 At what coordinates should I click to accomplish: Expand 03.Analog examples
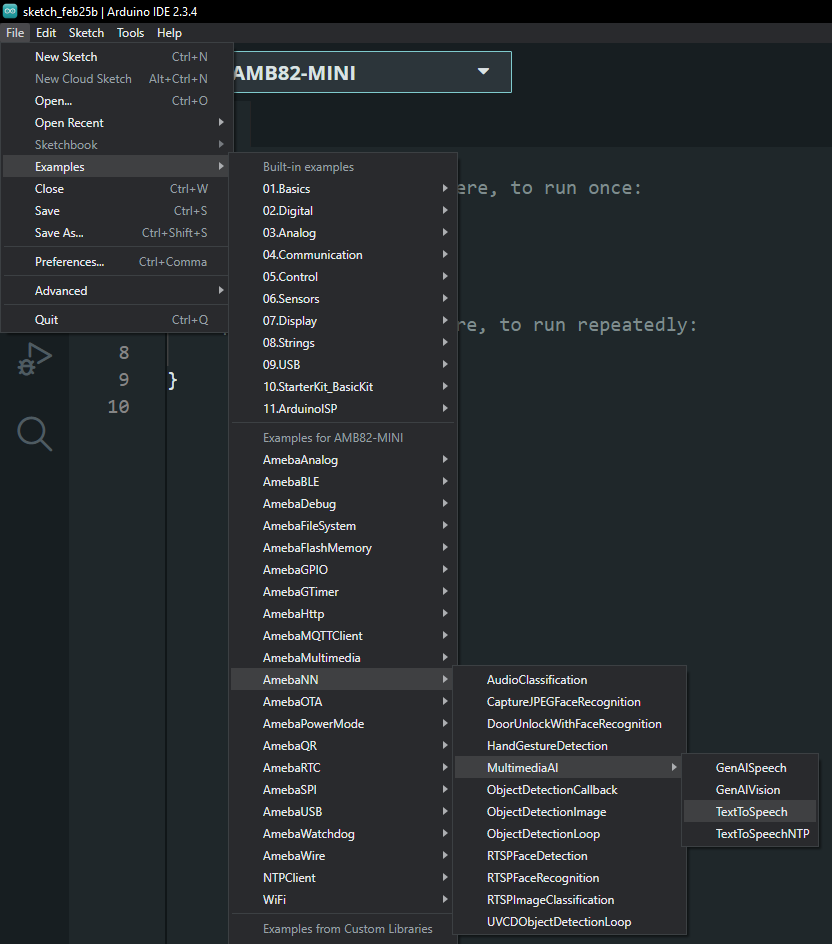[343, 233]
